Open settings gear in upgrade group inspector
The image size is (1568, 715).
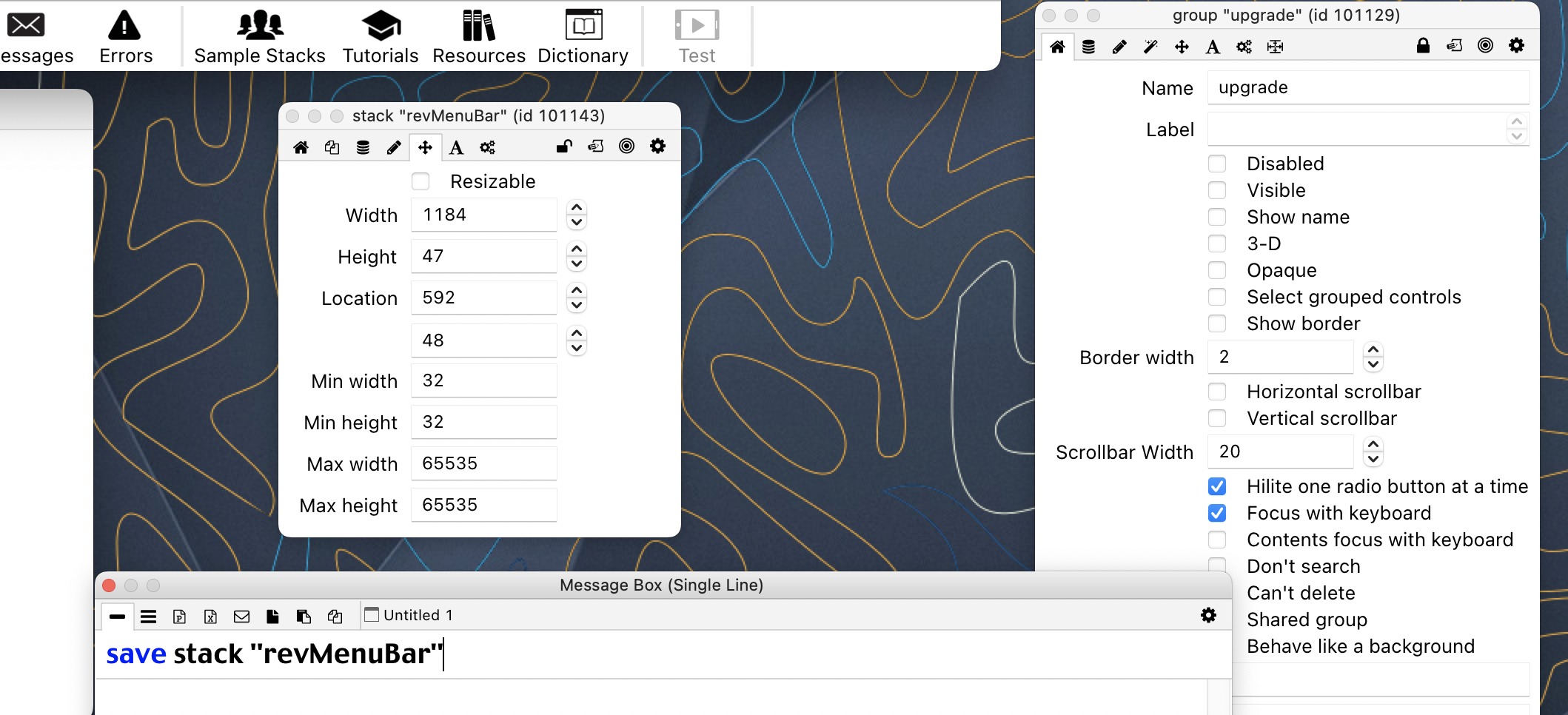coord(1516,45)
